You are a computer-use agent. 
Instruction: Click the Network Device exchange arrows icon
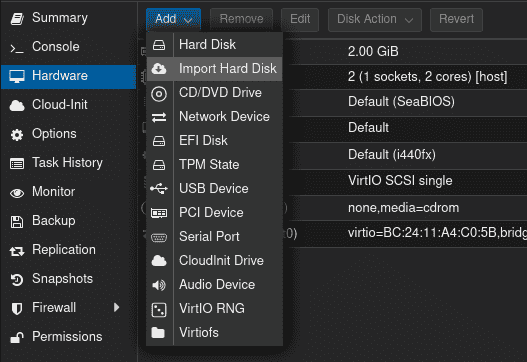pyautogui.click(x=159, y=117)
